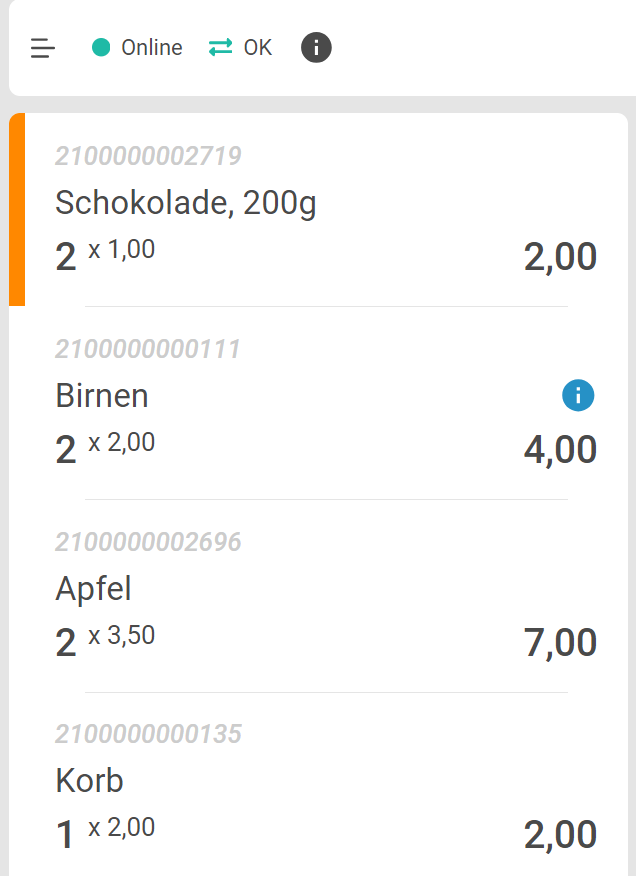
Task: Click barcode number 2100000000135
Action: (x=148, y=735)
